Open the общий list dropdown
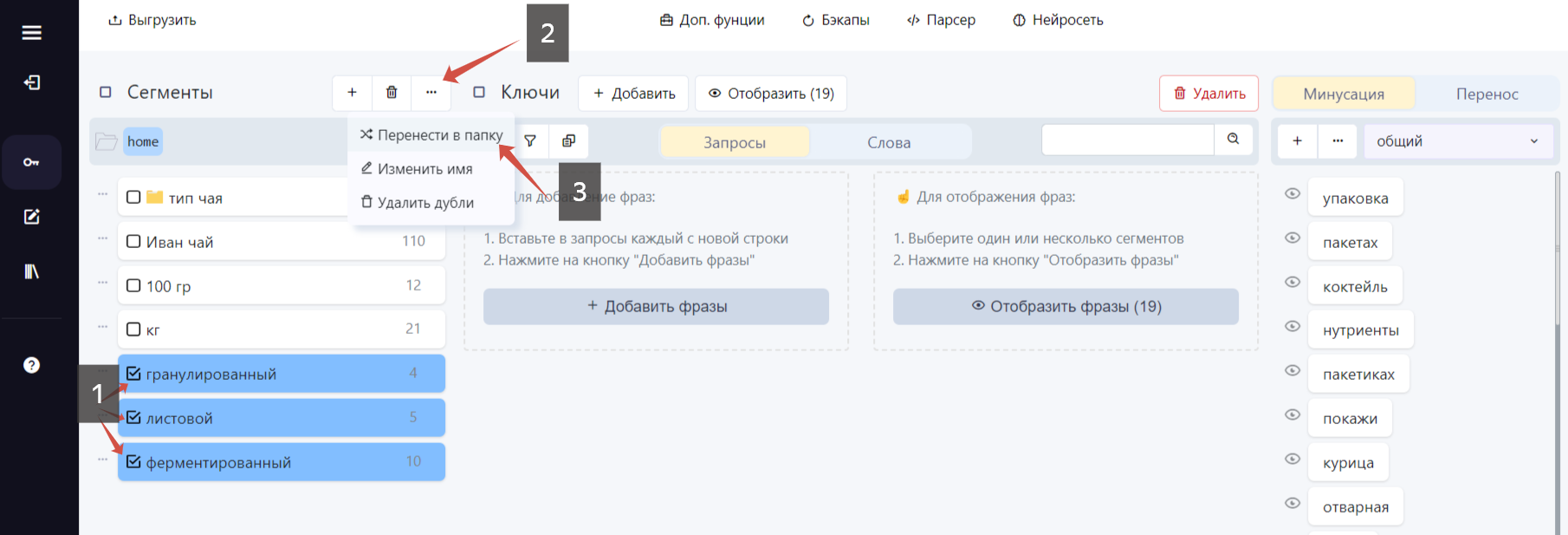 [1458, 141]
